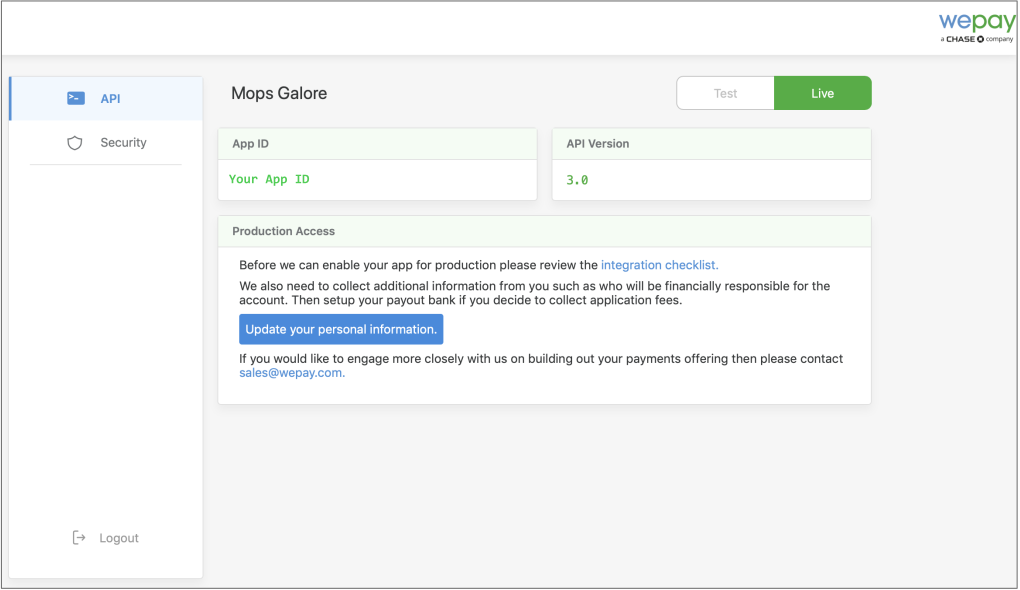Image resolution: width=1020 pixels, height=590 pixels.
Task: Go to the Security sidebar menu label
Action: (123, 143)
